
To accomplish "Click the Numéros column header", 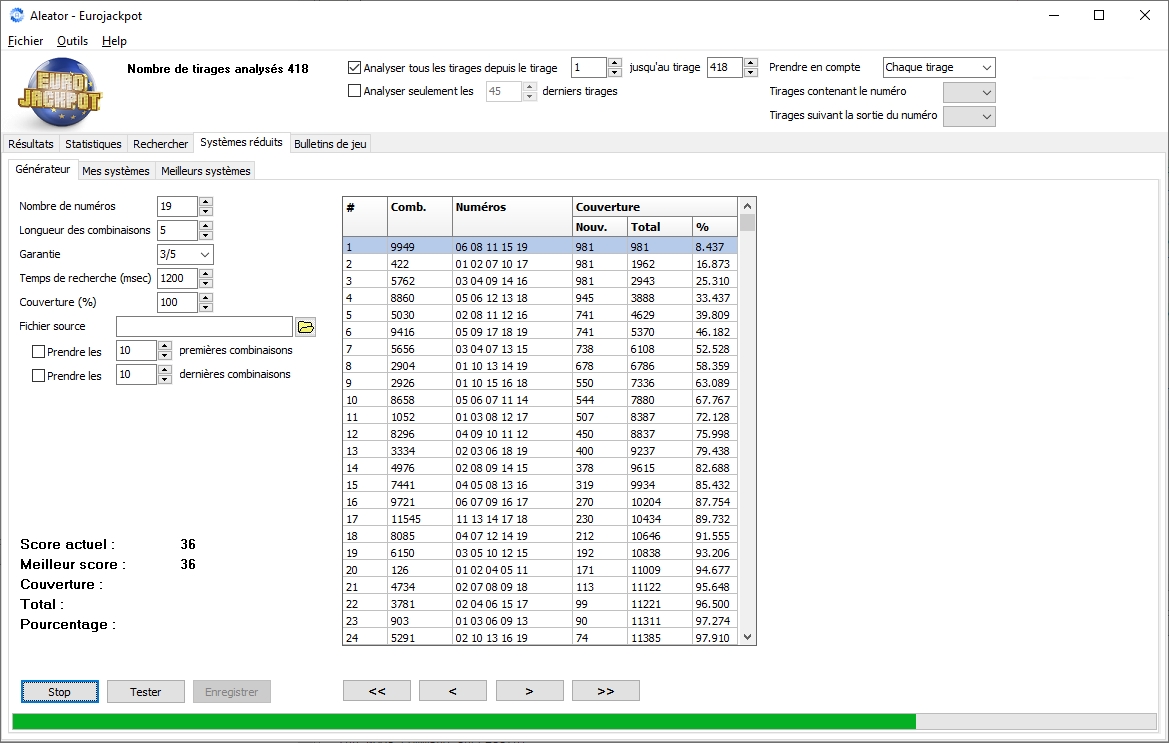I will coord(511,216).
